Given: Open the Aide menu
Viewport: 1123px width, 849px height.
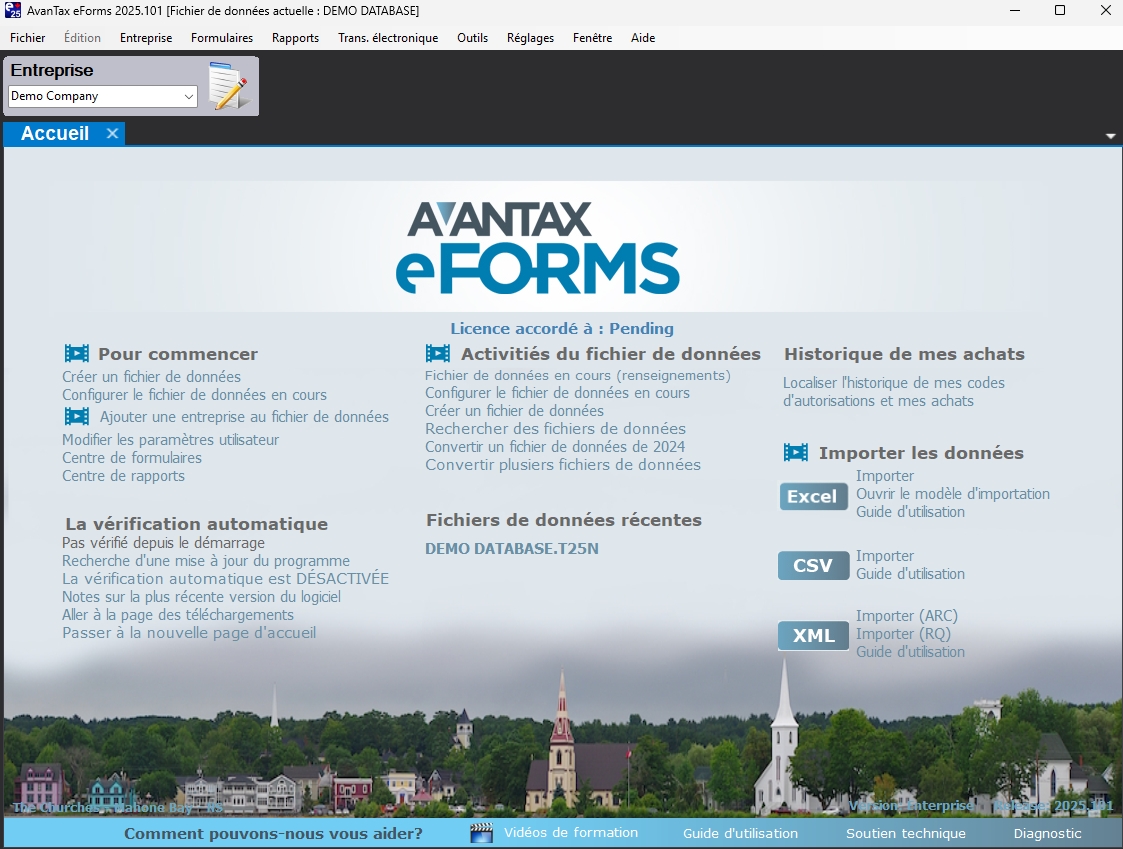Looking at the screenshot, I should (643, 38).
